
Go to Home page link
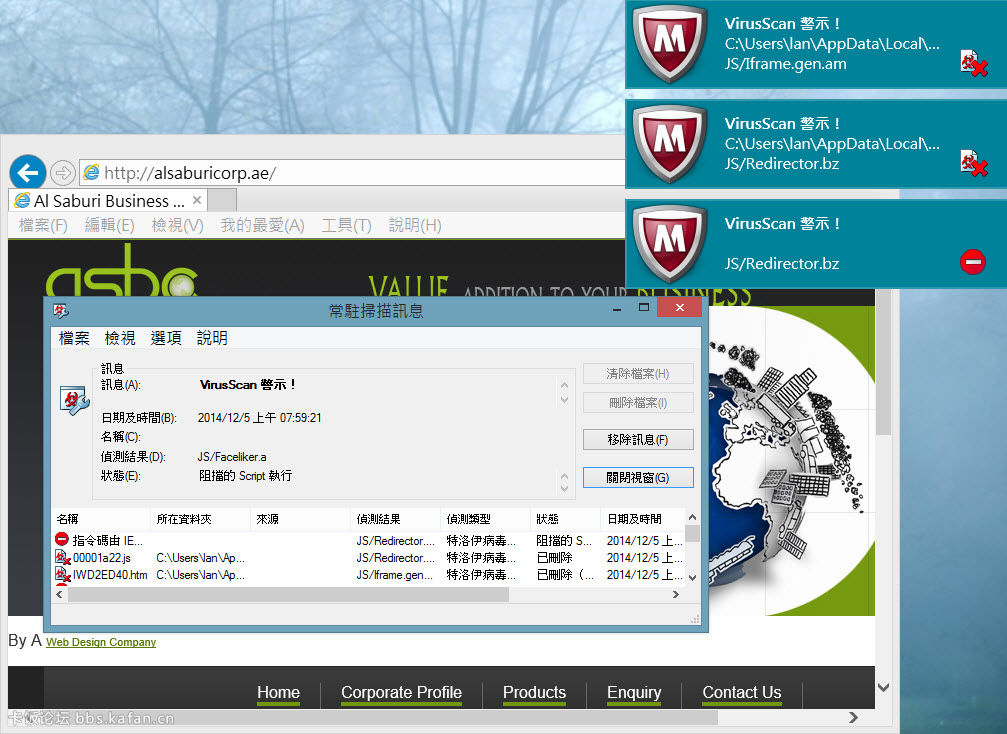(x=278, y=692)
